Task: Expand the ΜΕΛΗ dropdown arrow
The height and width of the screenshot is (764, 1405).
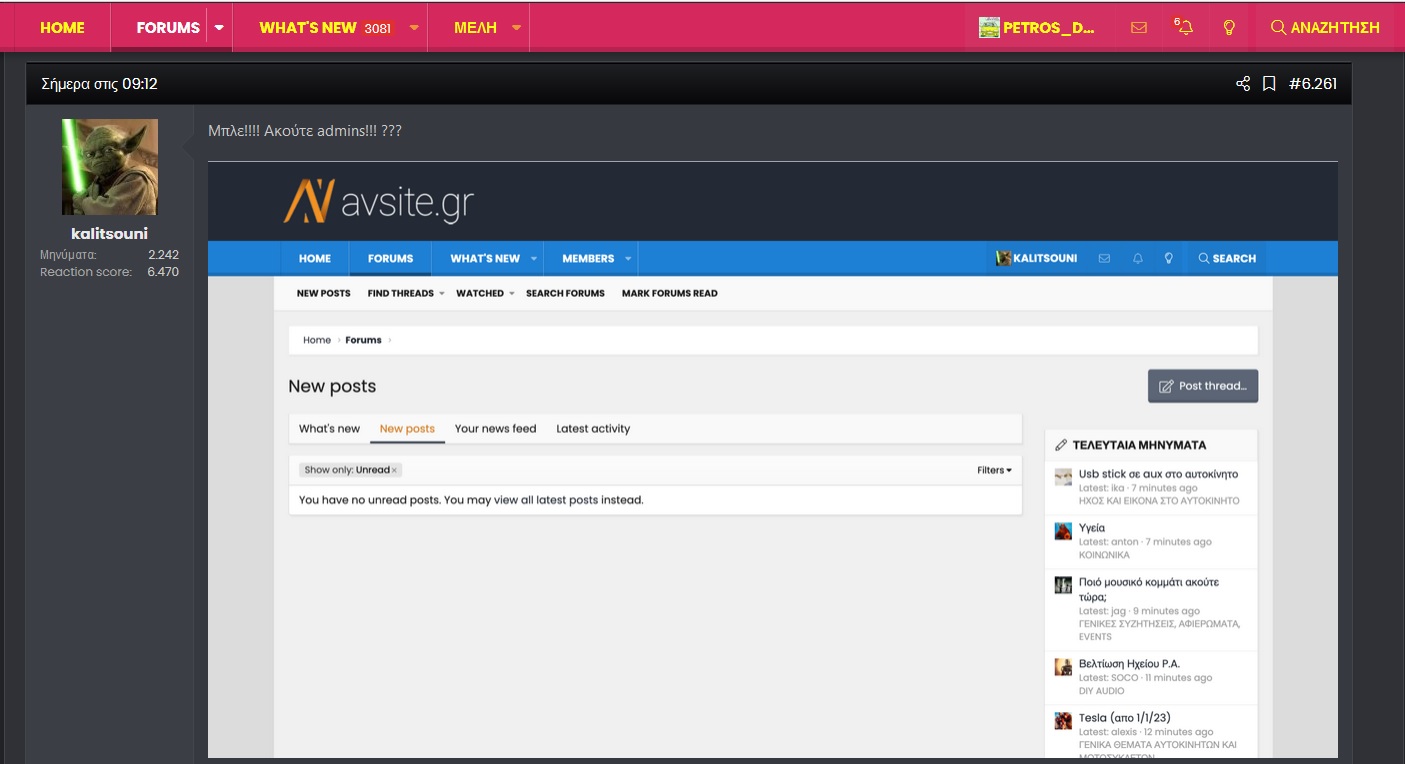Action: (516, 28)
